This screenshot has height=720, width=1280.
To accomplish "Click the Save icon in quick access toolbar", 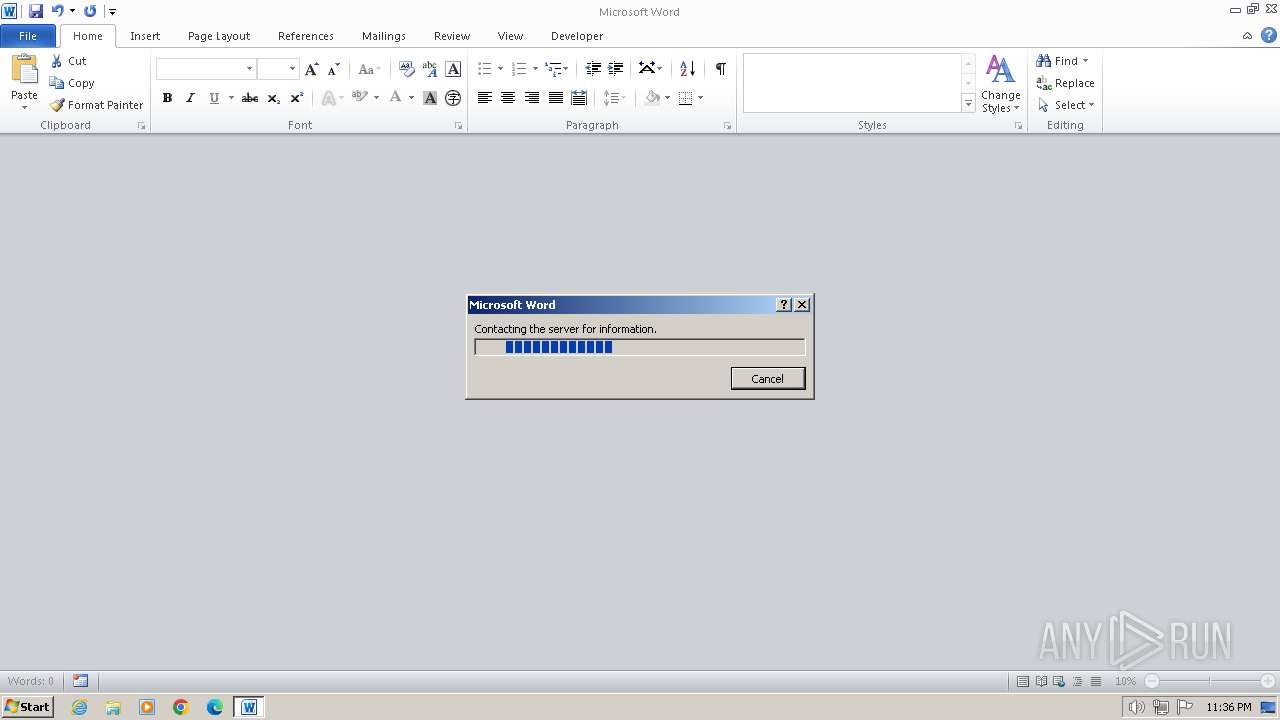I will (x=36, y=11).
